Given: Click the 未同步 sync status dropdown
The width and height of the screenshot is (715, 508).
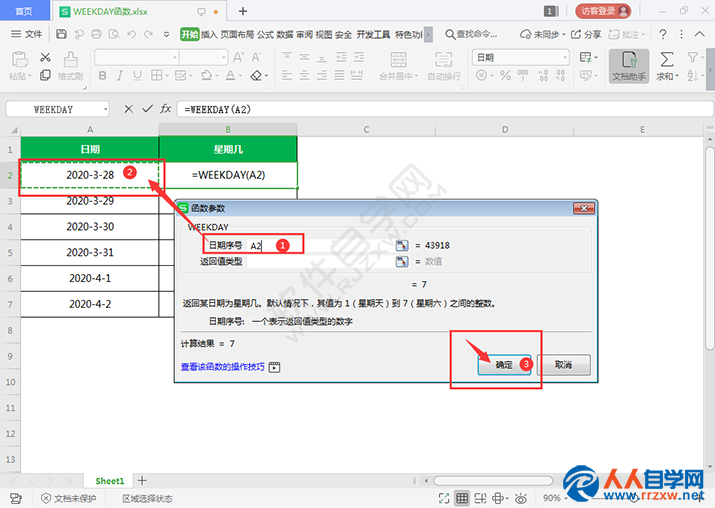Looking at the screenshot, I should pyautogui.click(x=543, y=34).
